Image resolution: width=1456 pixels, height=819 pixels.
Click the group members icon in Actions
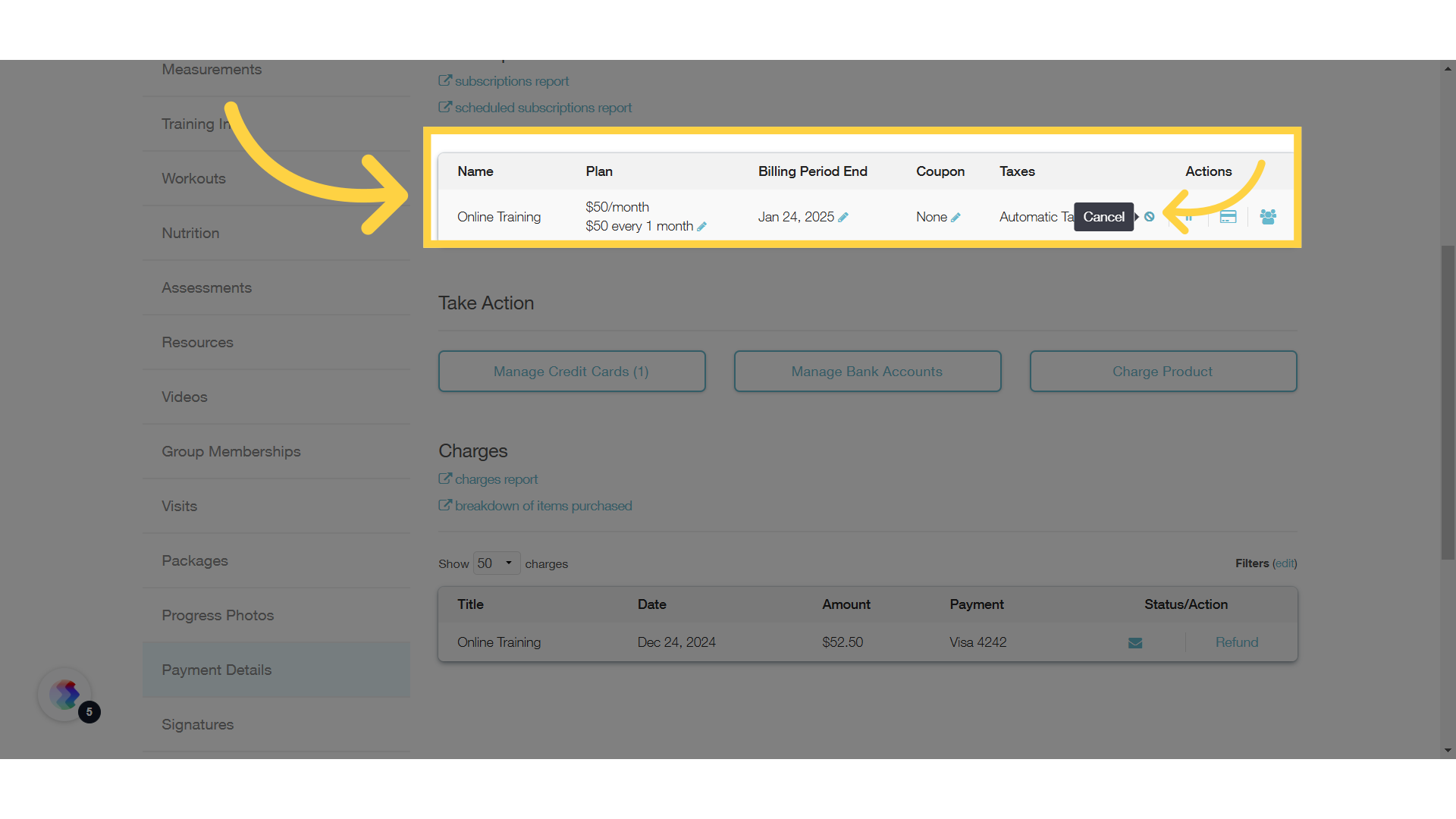(1268, 217)
